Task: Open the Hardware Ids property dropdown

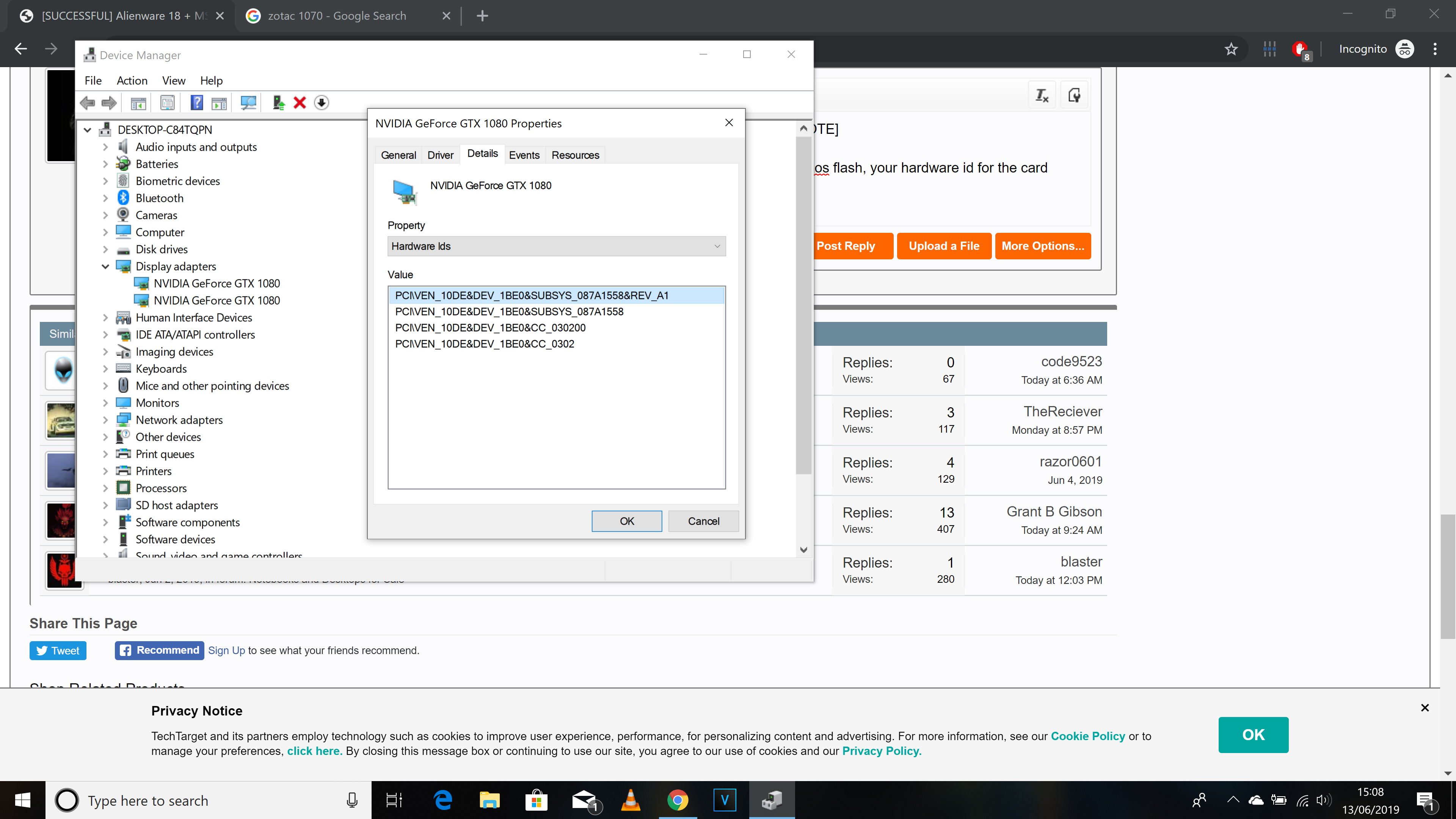Action: 557,246
